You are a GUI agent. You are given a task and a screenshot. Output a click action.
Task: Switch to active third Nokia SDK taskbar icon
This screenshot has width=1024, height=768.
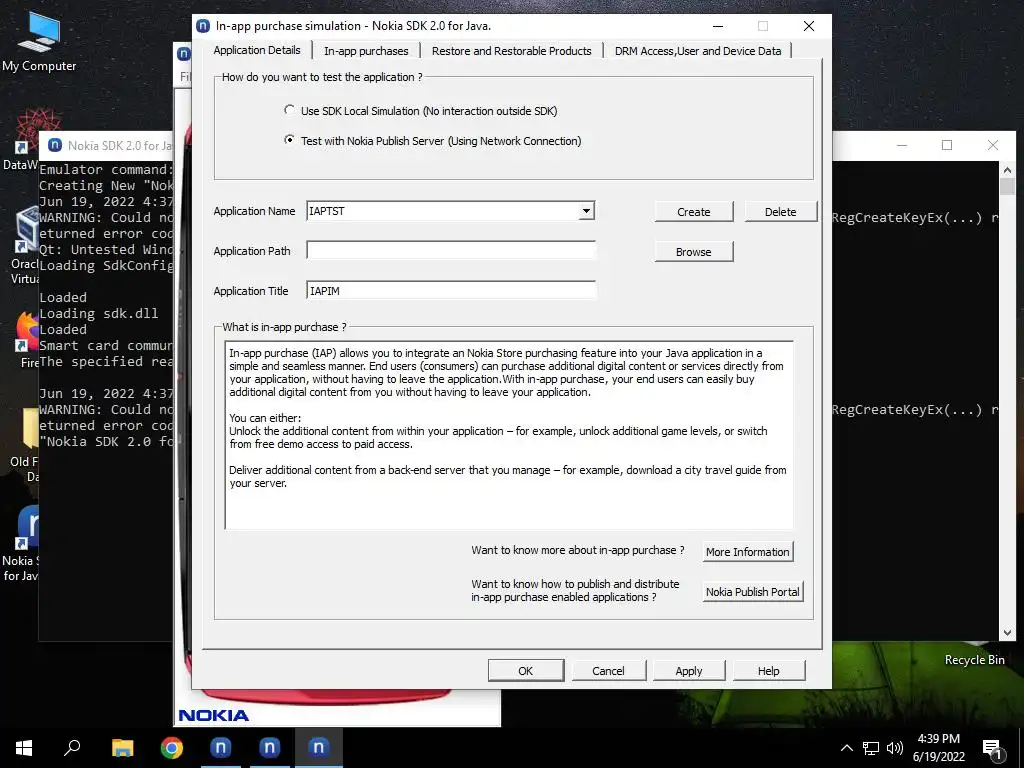tap(319, 748)
